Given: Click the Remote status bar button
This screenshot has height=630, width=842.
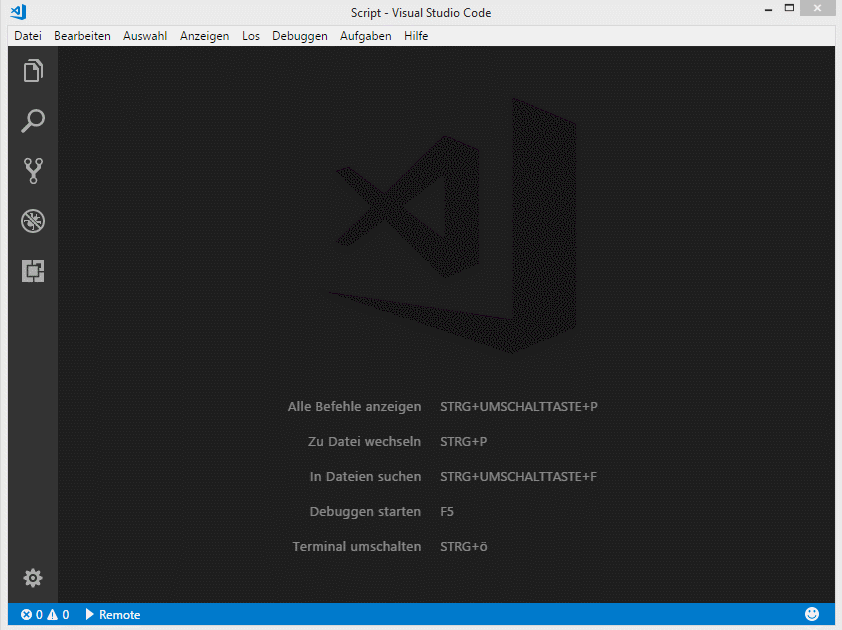Looking at the screenshot, I should click(112, 615).
